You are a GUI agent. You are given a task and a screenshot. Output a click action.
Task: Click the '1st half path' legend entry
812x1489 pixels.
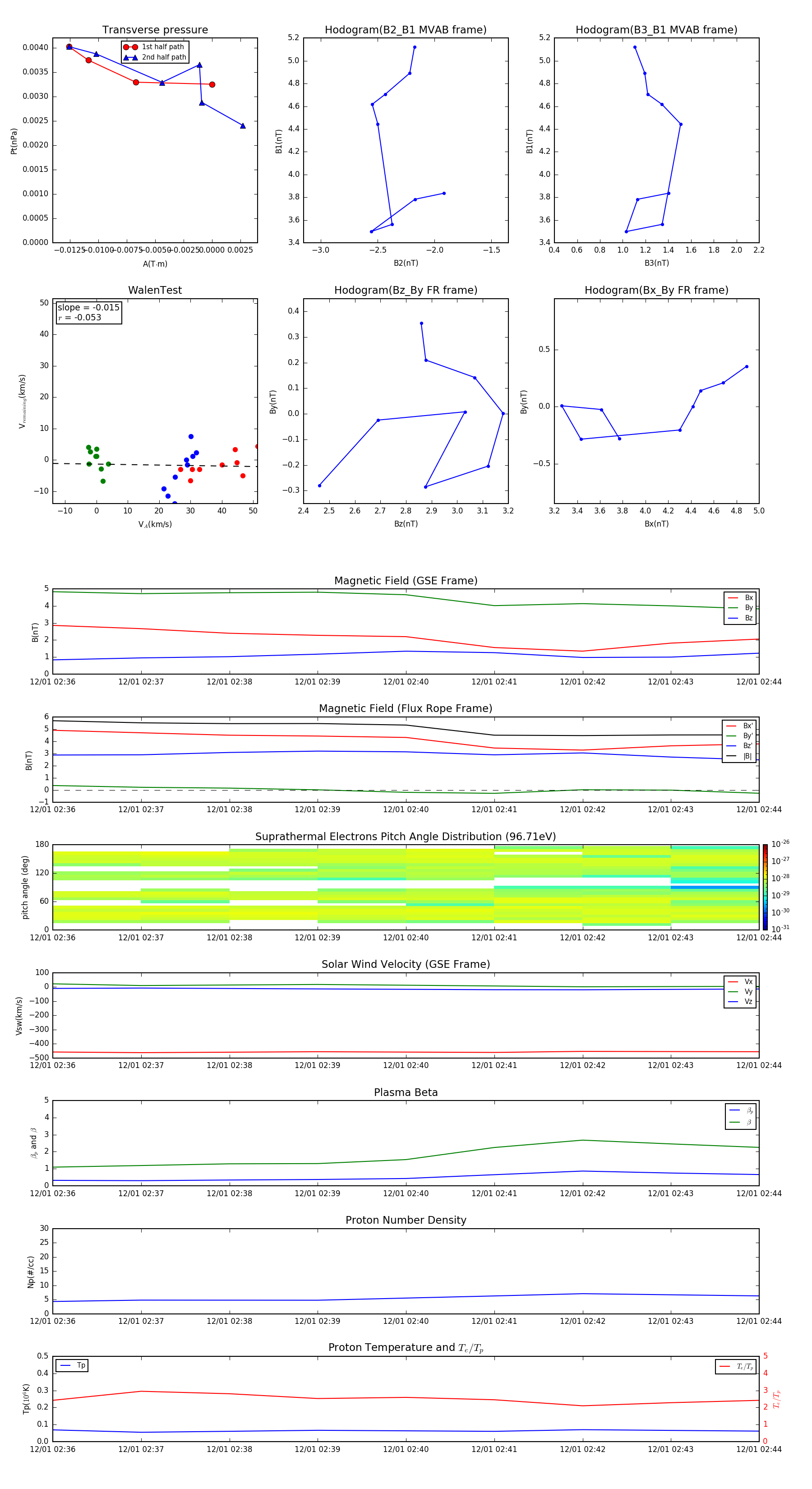[154, 47]
